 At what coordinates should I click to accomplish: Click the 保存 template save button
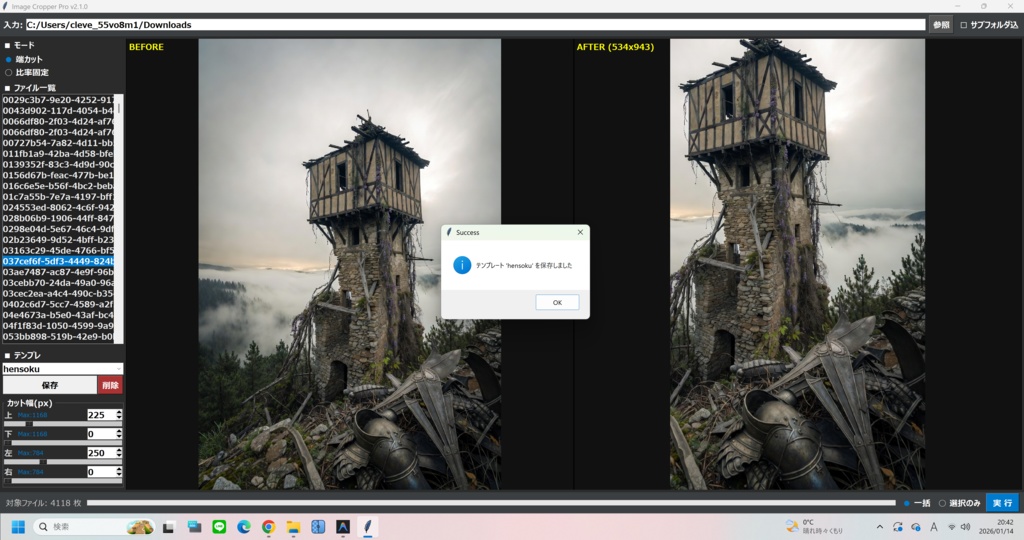click(50, 385)
